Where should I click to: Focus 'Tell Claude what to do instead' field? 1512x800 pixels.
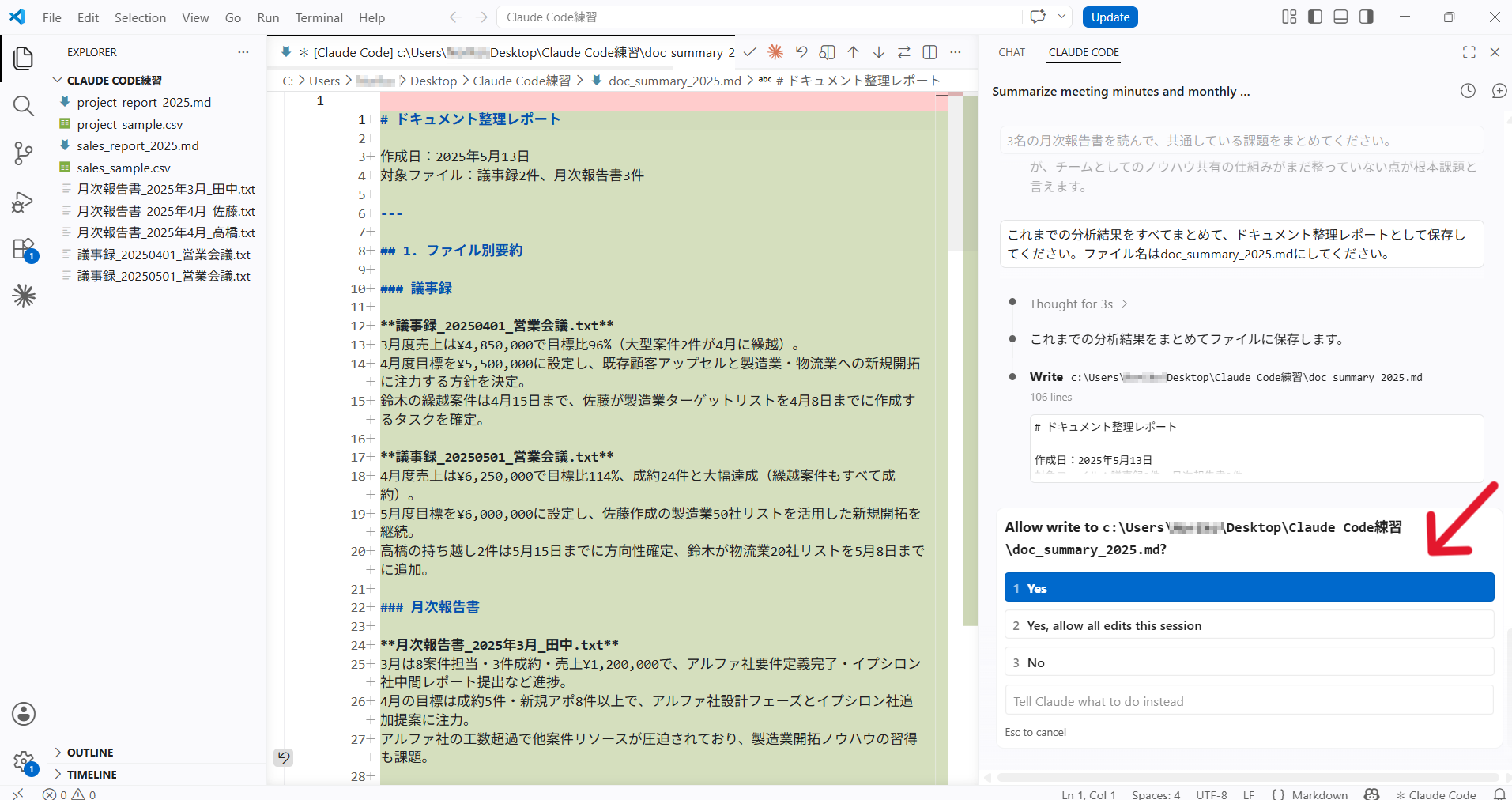pos(1249,700)
